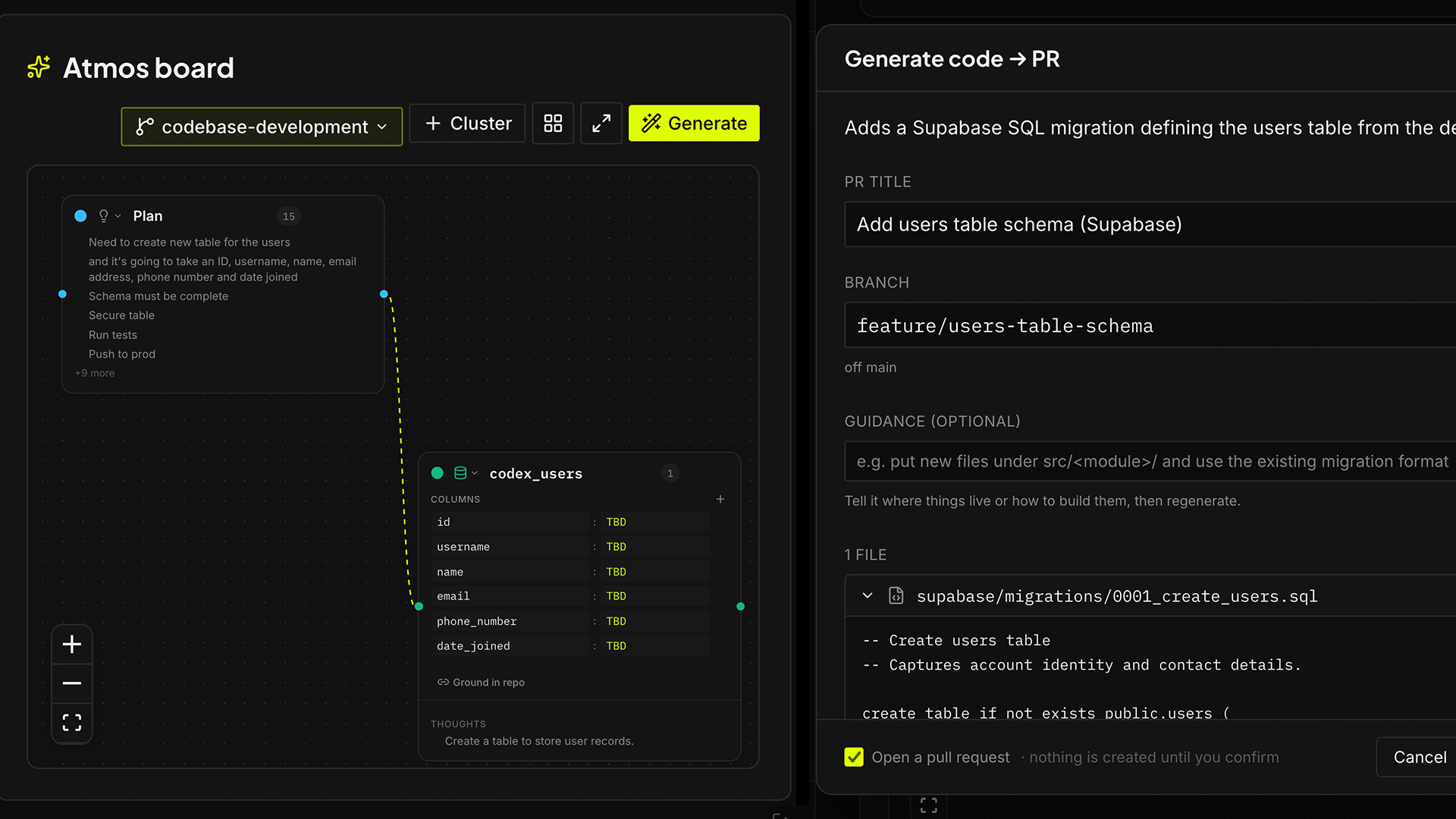Click the fit-screen icon below the dialog
Image resolution: width=1456 pixels, height=819 pixels.
pos(929,805)
